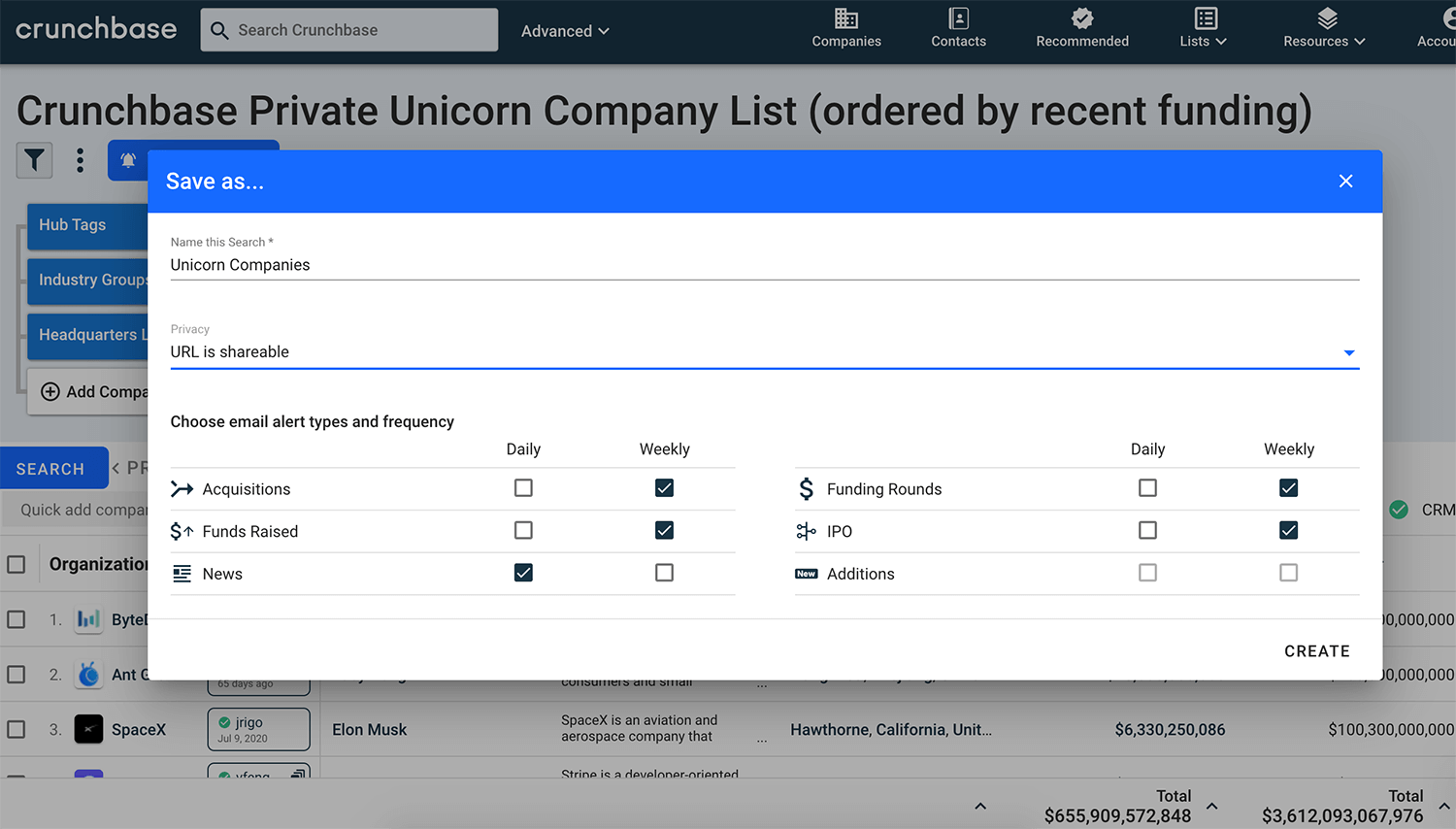Click the Funds Raised dollar icon
This screenshot has width=1456, height=829.
pyautogui.click(x=182, y=531)
